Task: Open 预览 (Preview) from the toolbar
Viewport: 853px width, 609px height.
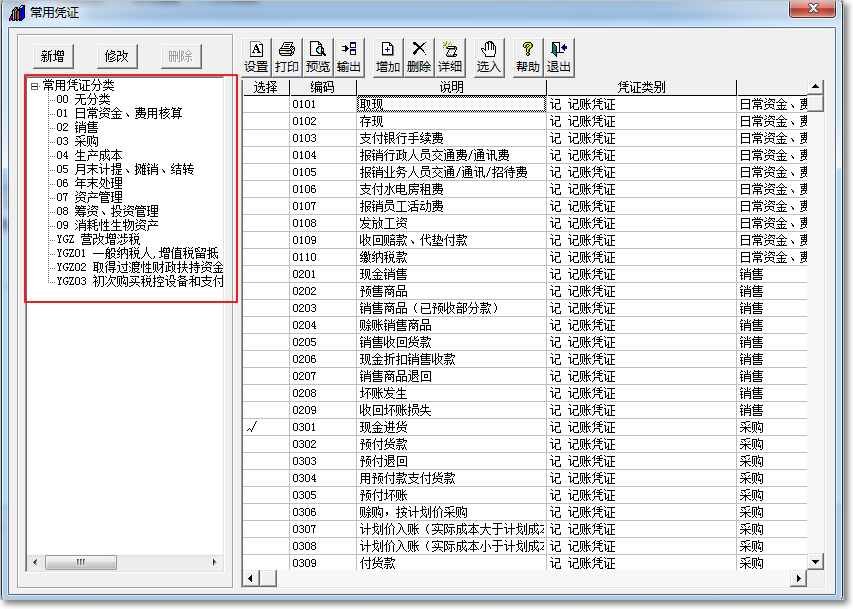Action: pos(318,56)
